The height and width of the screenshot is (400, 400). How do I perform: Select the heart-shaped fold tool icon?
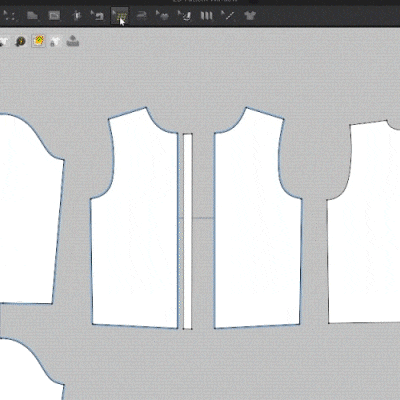pyautogui.click(x=163, y=15)
